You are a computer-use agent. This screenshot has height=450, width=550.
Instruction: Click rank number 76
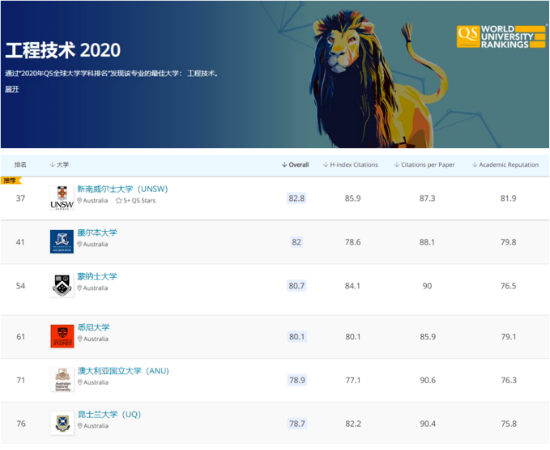21,424
